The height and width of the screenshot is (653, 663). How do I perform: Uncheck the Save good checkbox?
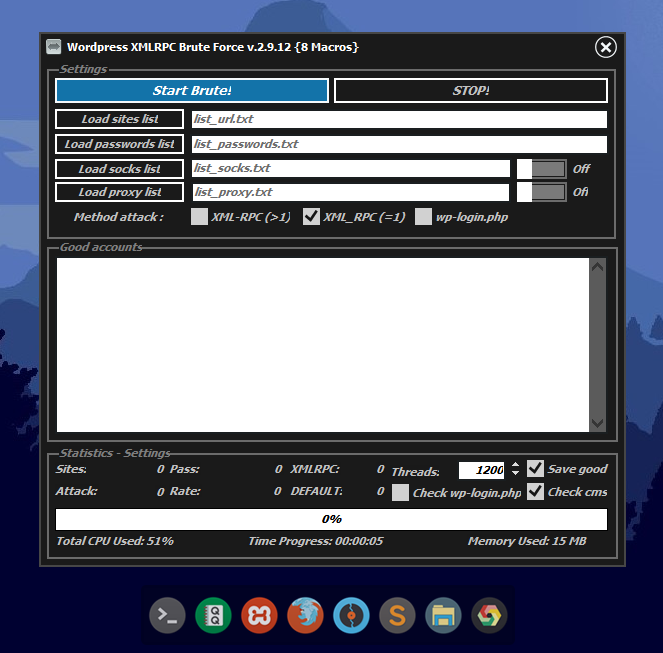pos(535,469)
